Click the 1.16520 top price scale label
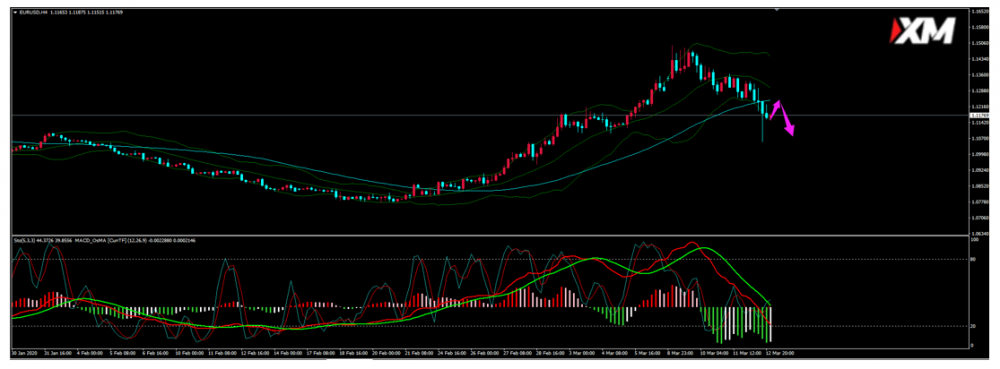 click(x=980, y=11)
